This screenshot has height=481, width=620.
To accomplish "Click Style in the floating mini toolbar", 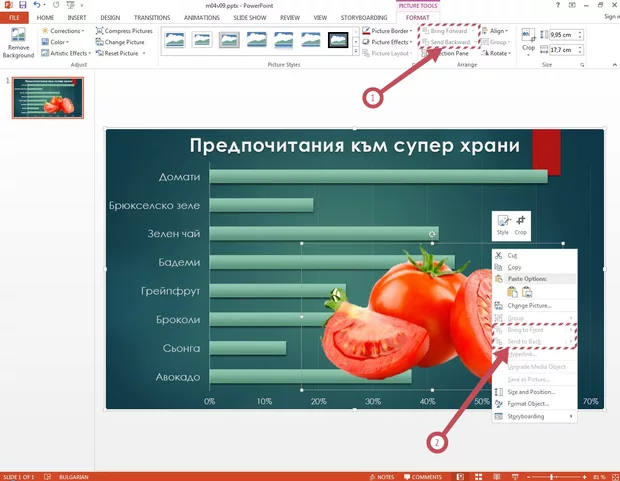I will click(x=503, y=226).
